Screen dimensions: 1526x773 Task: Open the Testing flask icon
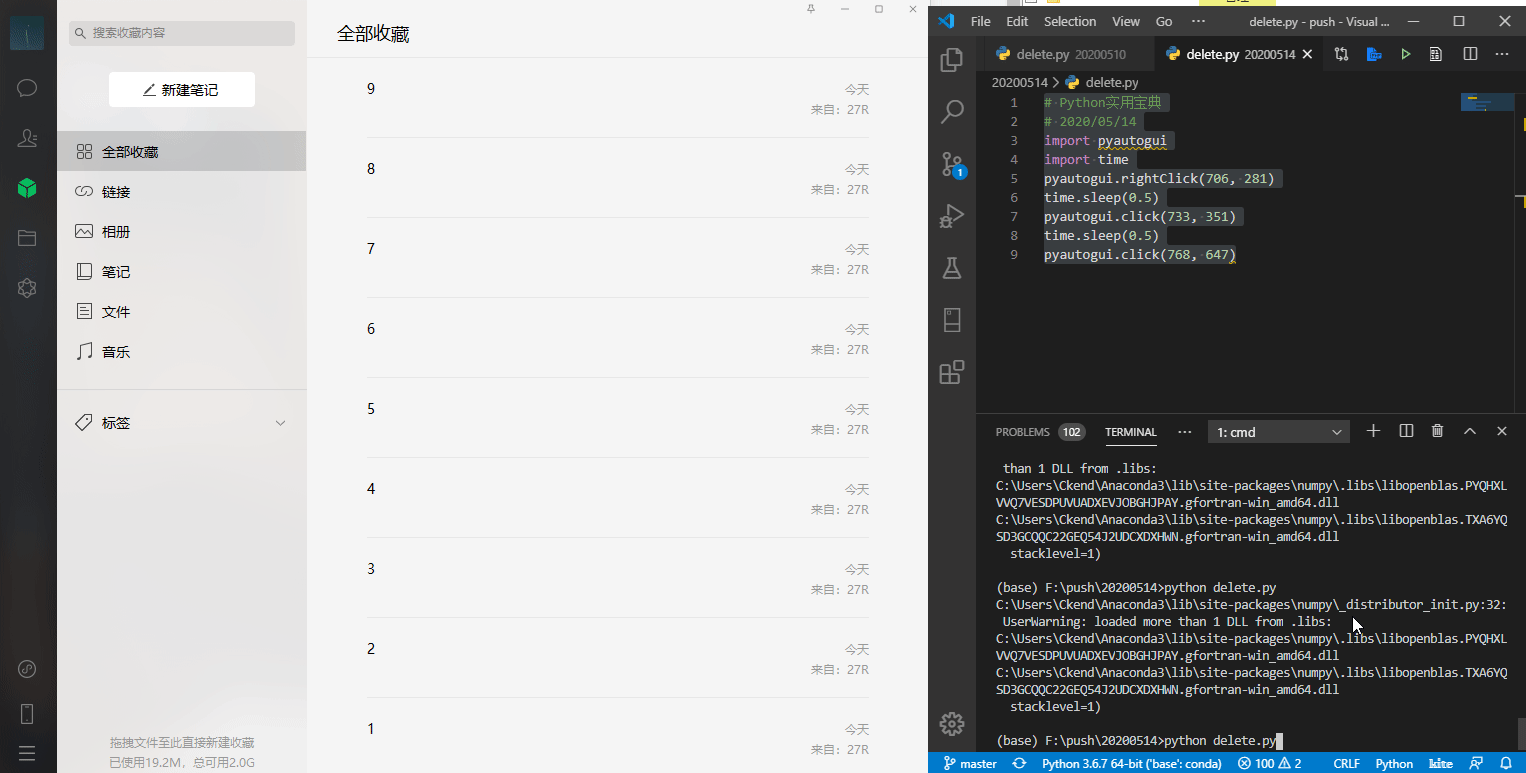click(x=952, y=268)
